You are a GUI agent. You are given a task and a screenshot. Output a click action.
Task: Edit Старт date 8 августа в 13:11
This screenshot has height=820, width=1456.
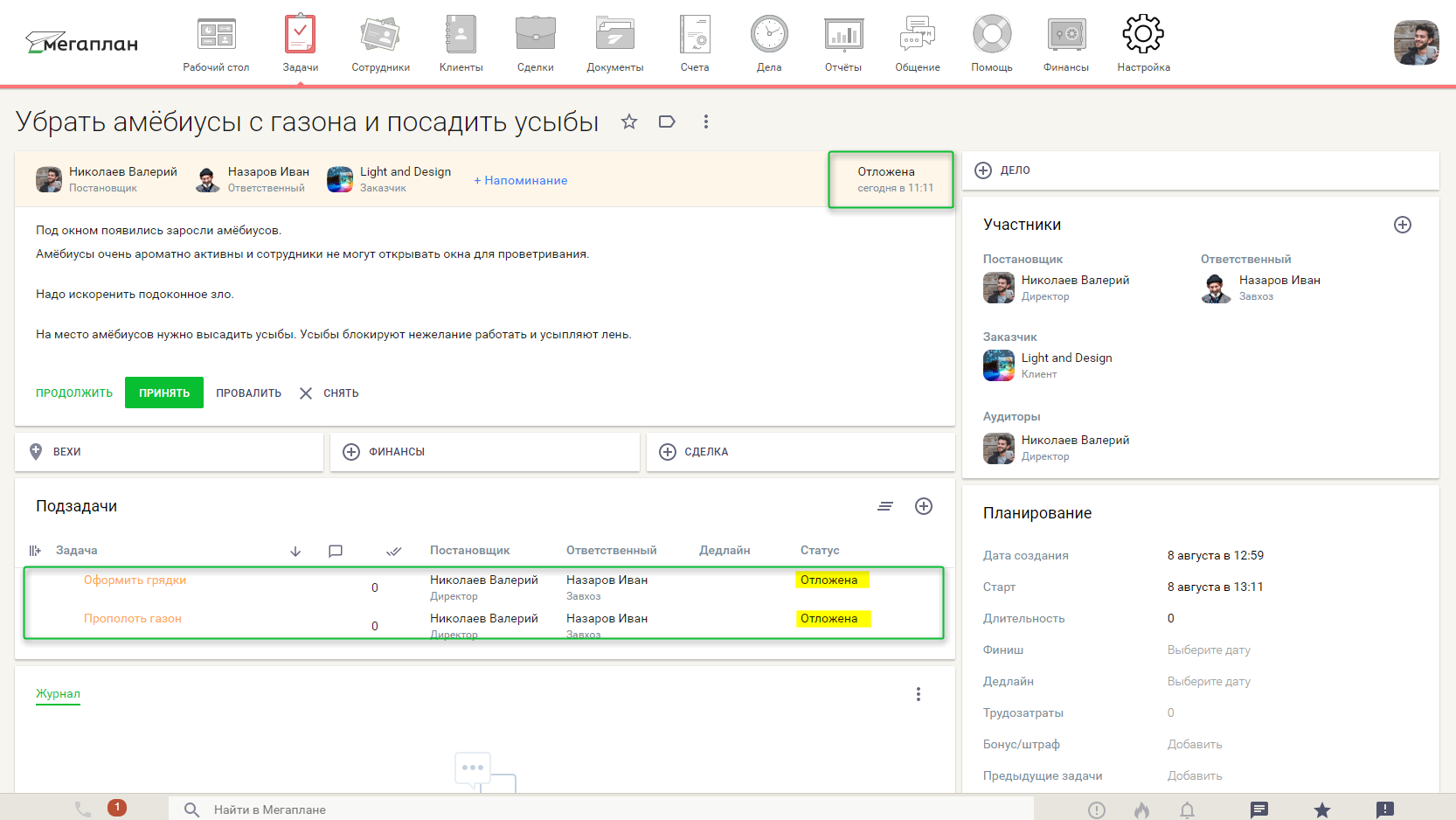pos(1216,587)
